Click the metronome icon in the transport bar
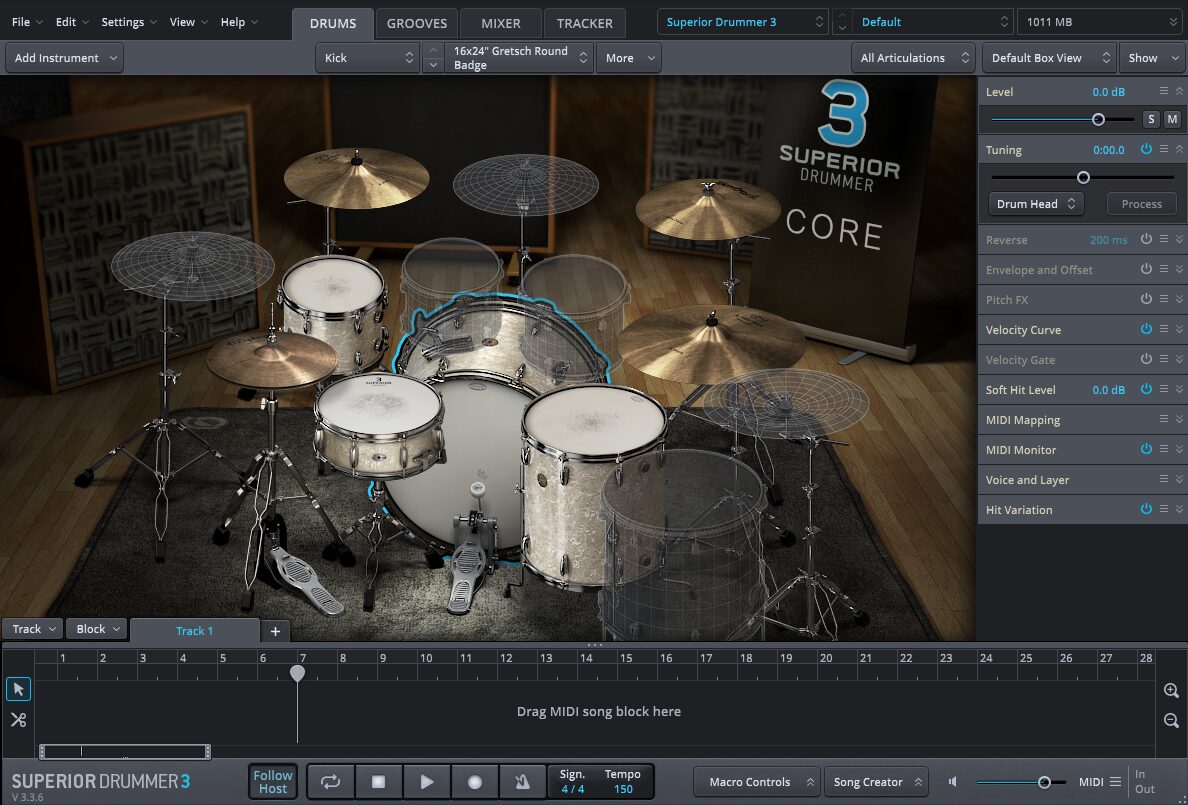The image size is (1188, 805). click(523, 781)
